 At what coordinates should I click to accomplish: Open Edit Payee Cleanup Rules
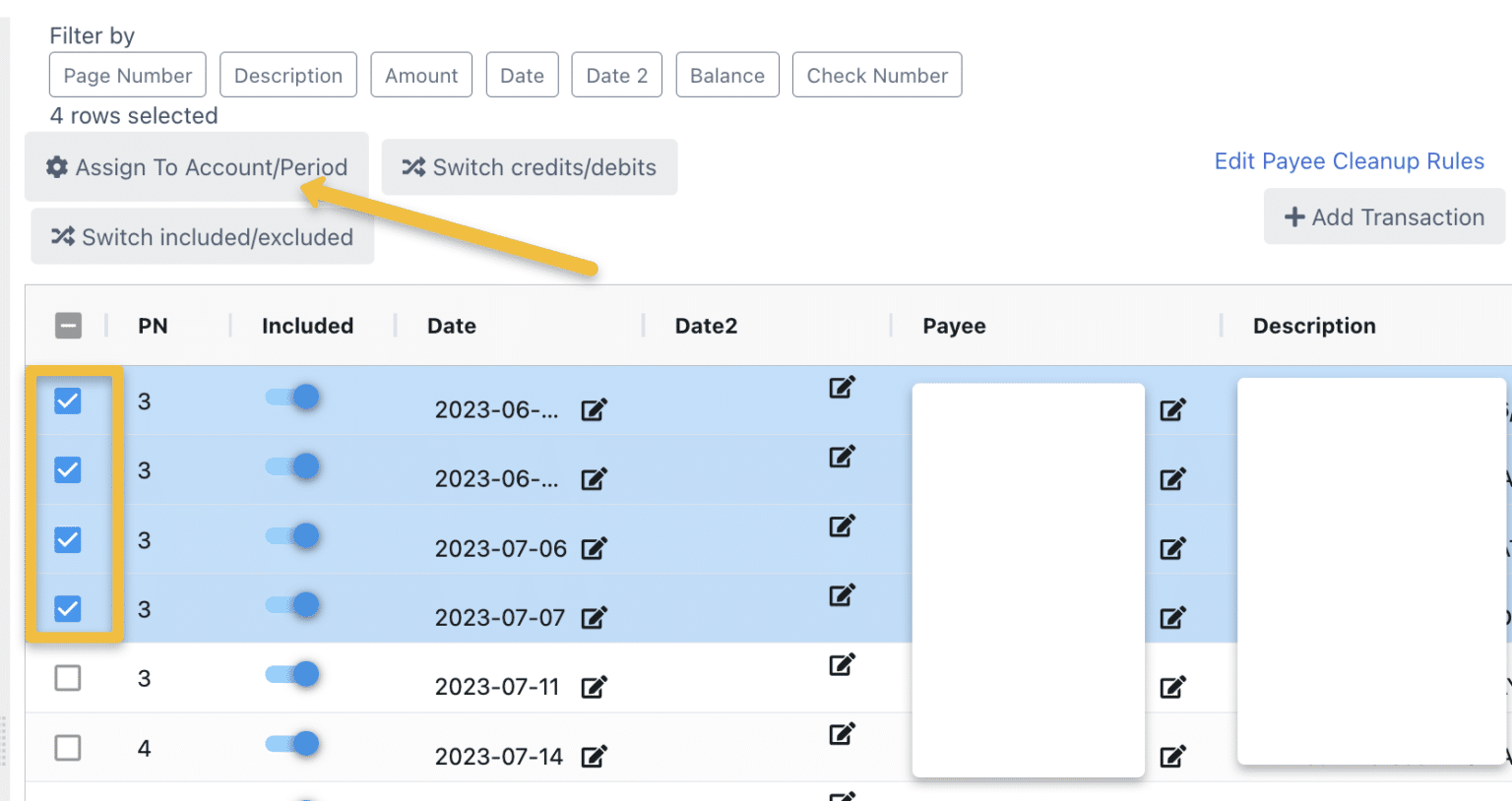pyautogui.click(x=1350, y=160)
